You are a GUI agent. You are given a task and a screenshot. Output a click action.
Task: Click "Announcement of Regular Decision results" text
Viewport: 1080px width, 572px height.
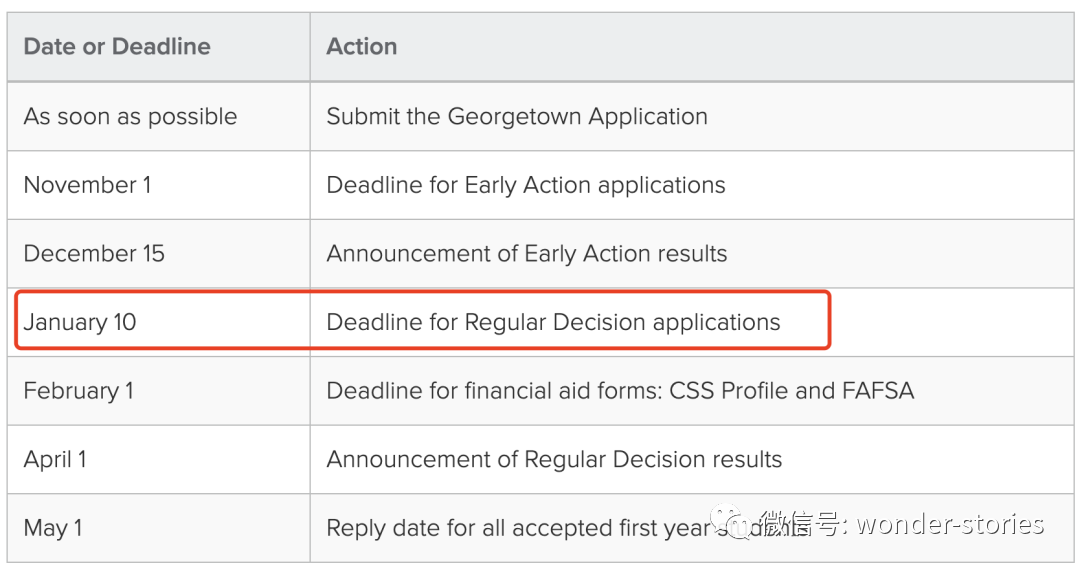(554, 459)
